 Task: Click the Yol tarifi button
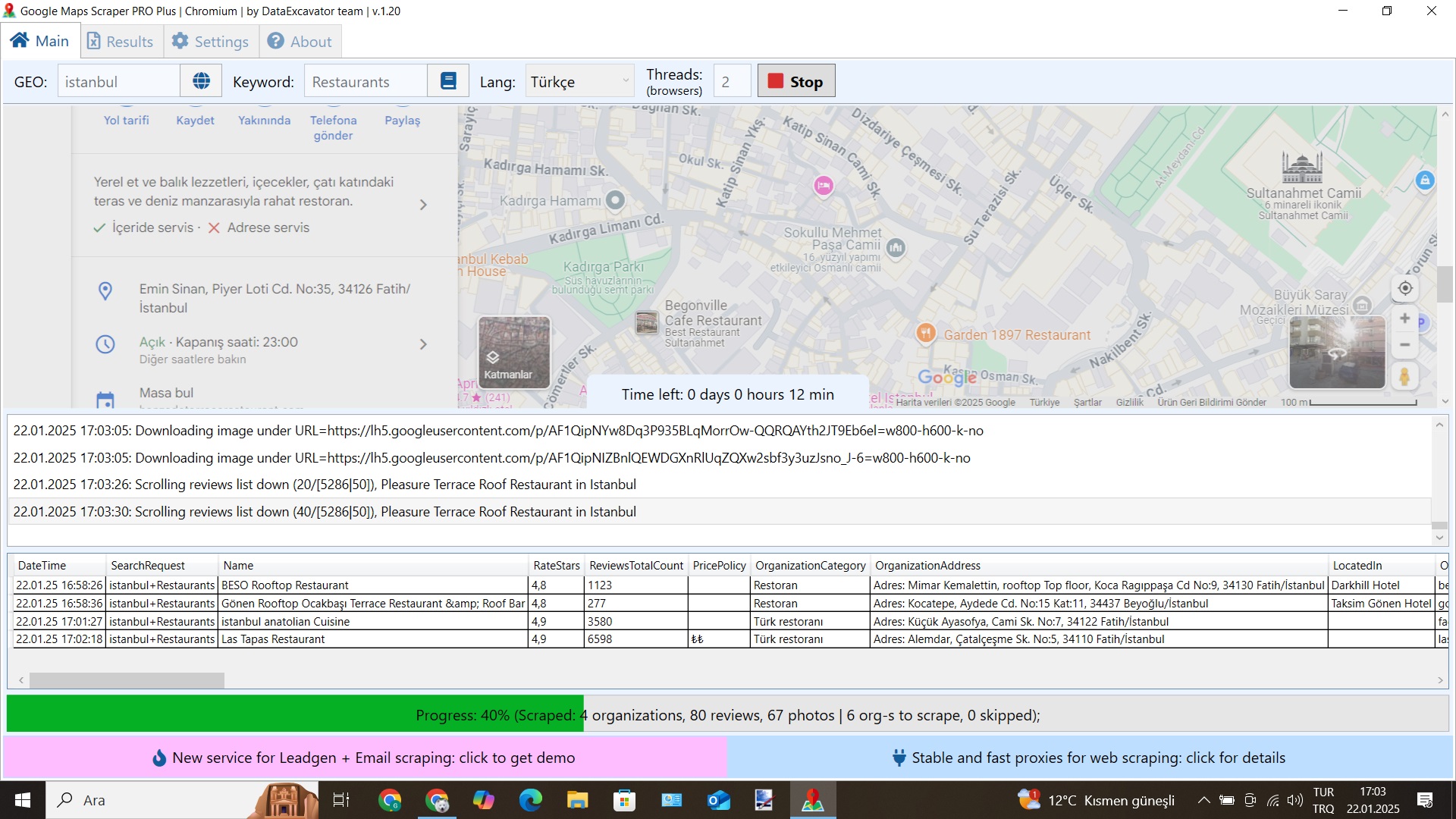point(127,120)
